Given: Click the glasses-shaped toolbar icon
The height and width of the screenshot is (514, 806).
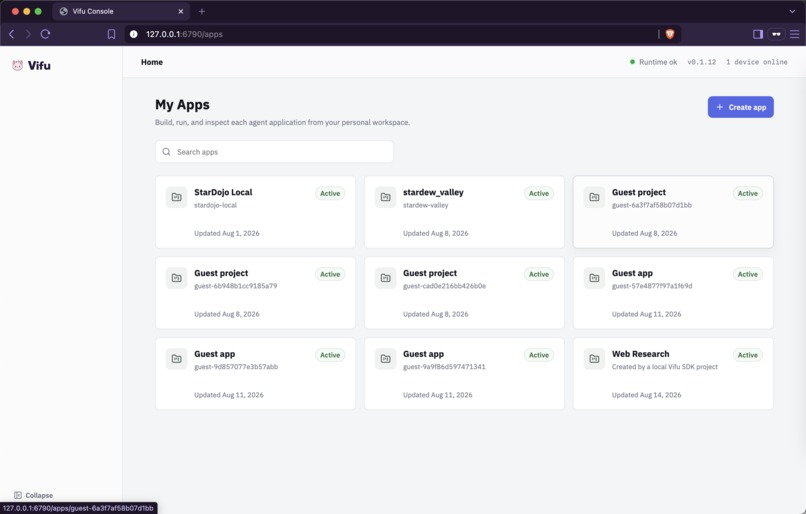Looking at the screenshot, I should click(776, 34).
